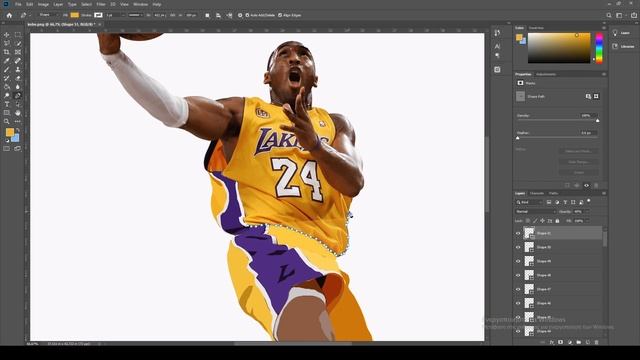Hide the Shape 49 layer
The image size is (640, 360).
(518, 261)
